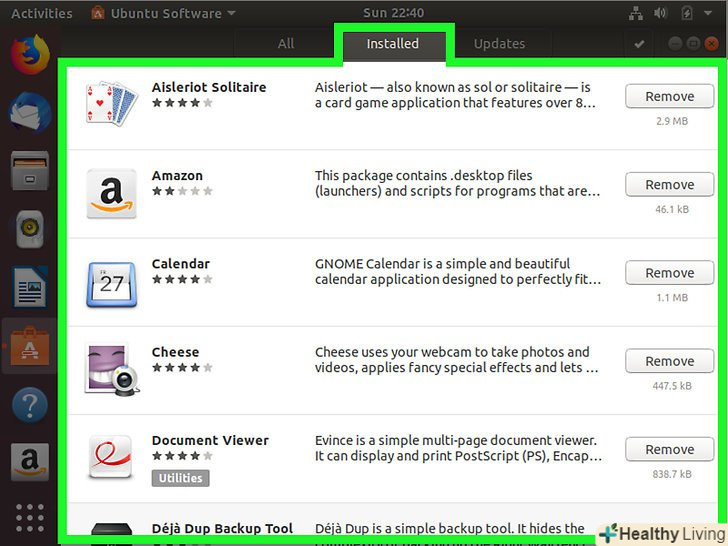
Task: Open the Help question mark icon
Action: 30,405
